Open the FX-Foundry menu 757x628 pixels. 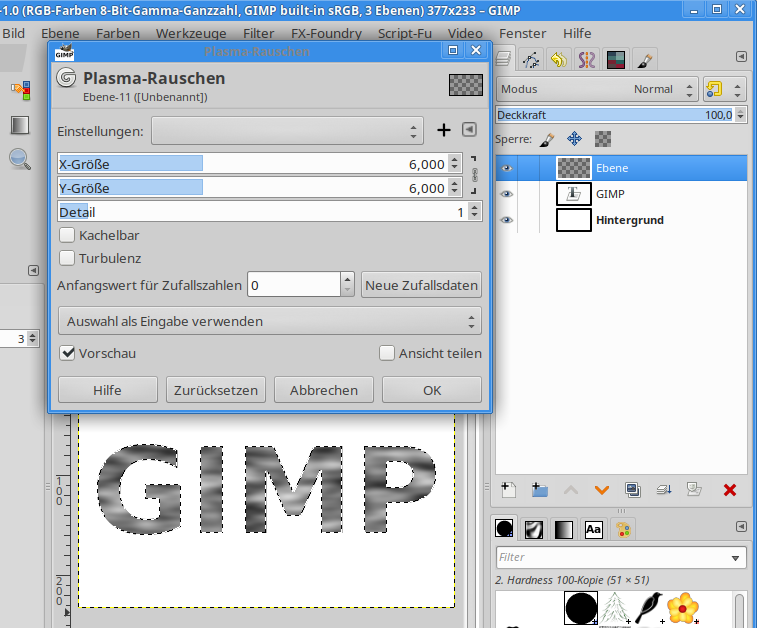[x=326, y=33]
